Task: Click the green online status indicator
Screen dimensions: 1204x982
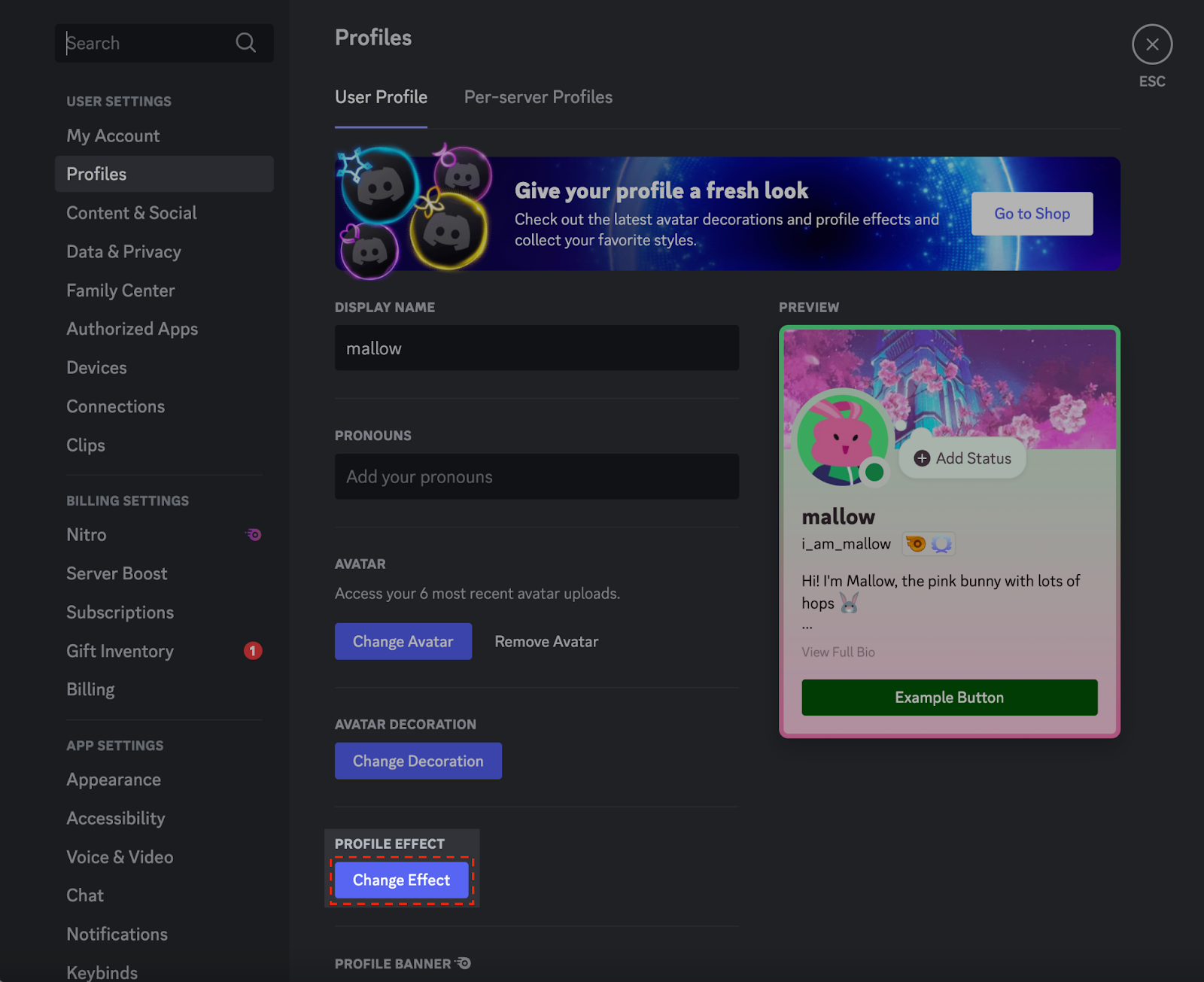Action: point(874,472)
